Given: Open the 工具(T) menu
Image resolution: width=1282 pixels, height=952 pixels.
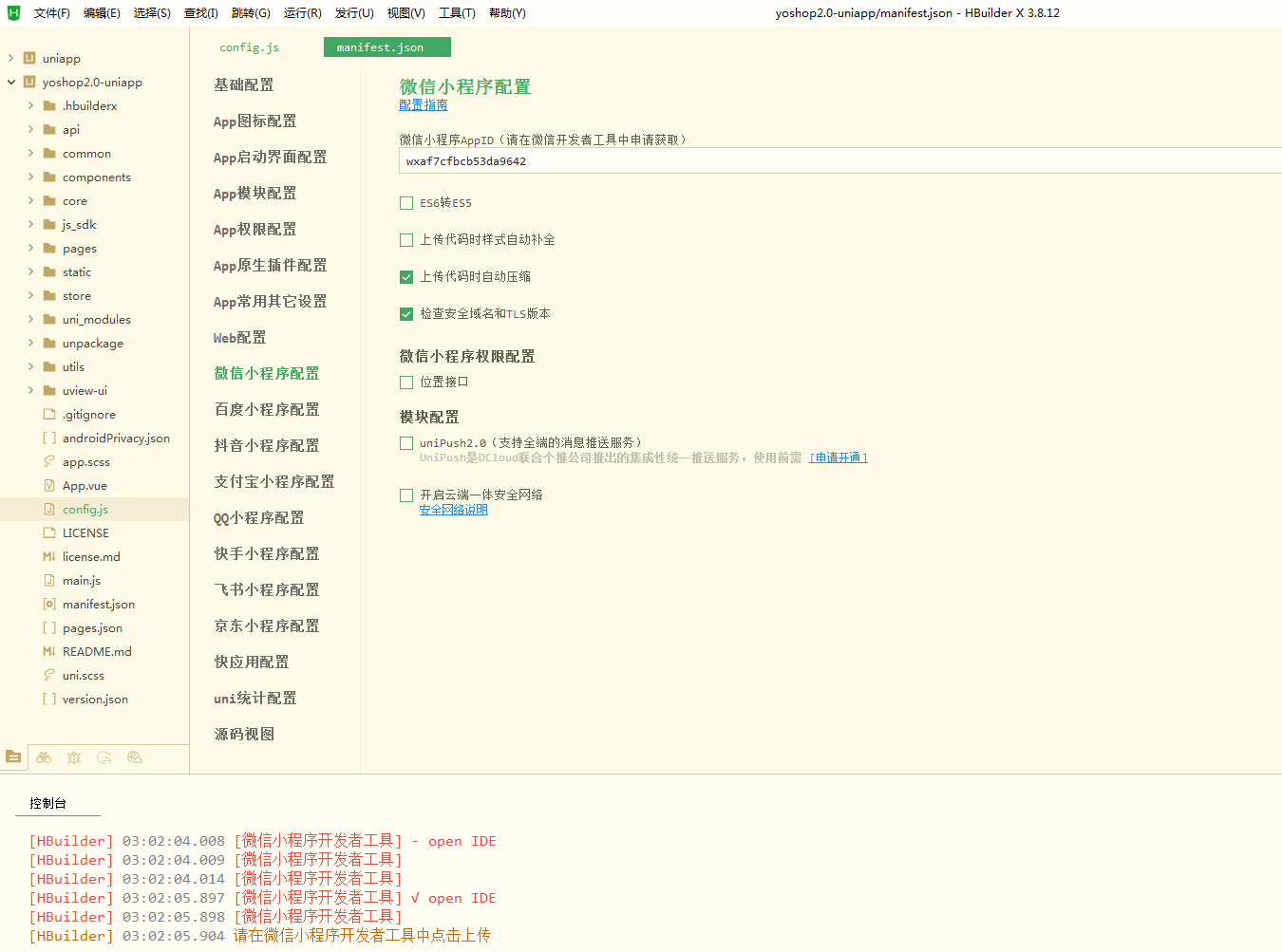Looking at the screenshot, I should click(x=457, y=13).
